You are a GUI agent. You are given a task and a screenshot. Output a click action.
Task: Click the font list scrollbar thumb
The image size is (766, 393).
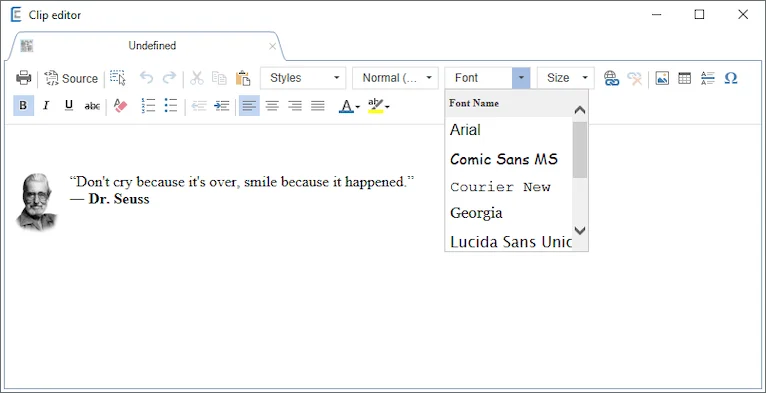pyautogui.click(x=580, y=150)
